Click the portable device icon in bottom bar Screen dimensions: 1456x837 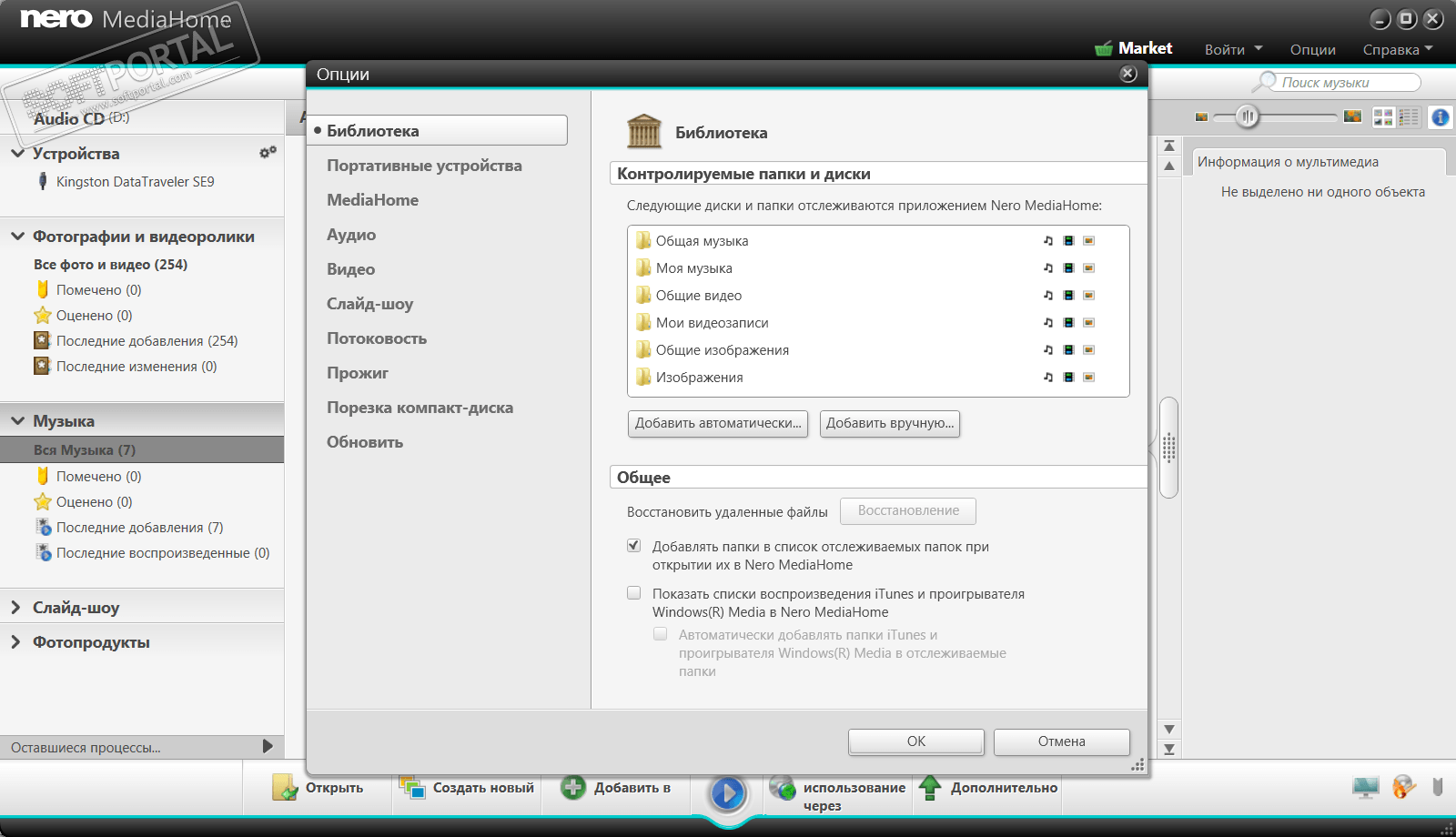(x=1438, y=787)
